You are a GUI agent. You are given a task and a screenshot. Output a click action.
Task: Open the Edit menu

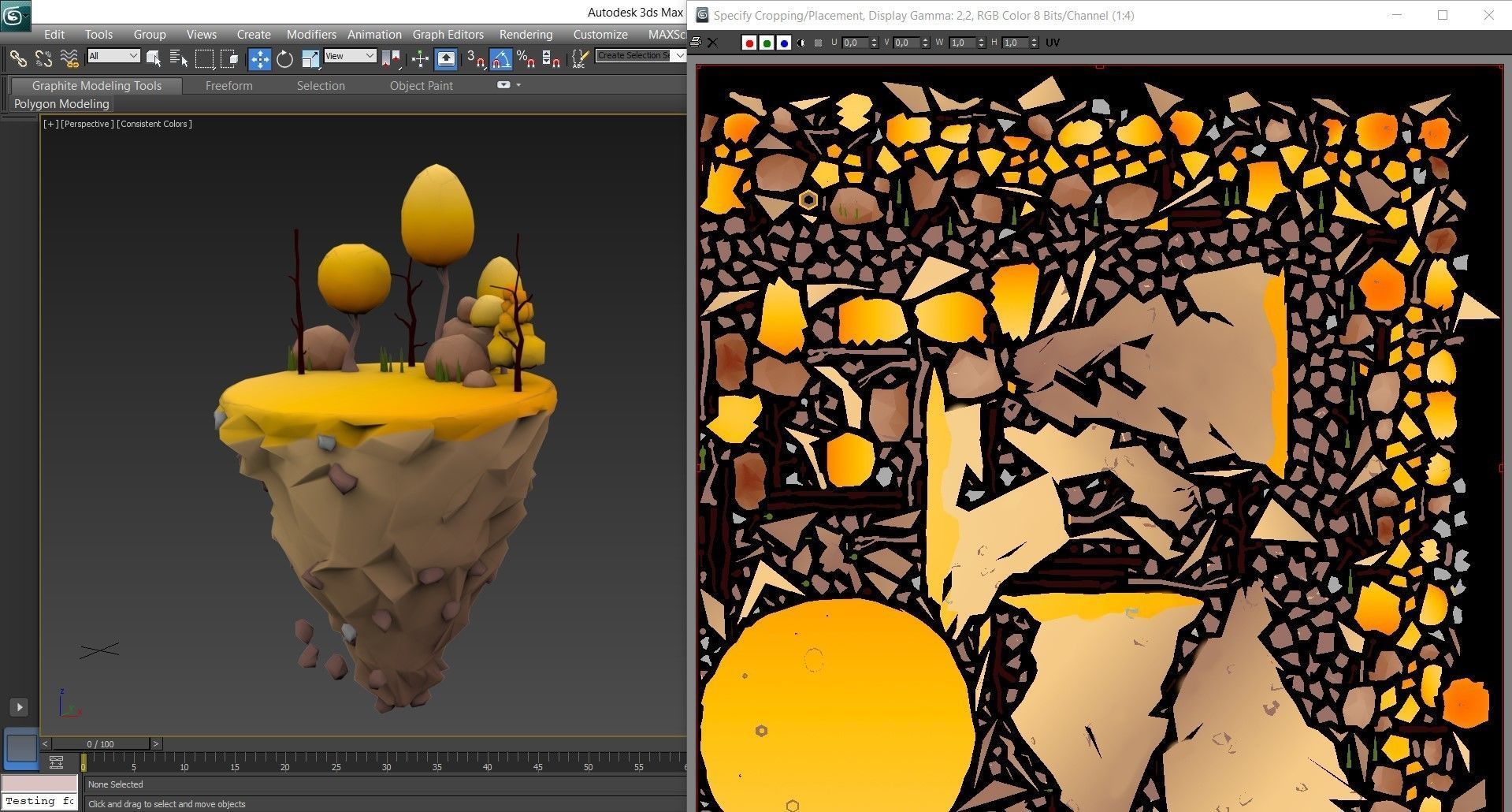[54, 34]
